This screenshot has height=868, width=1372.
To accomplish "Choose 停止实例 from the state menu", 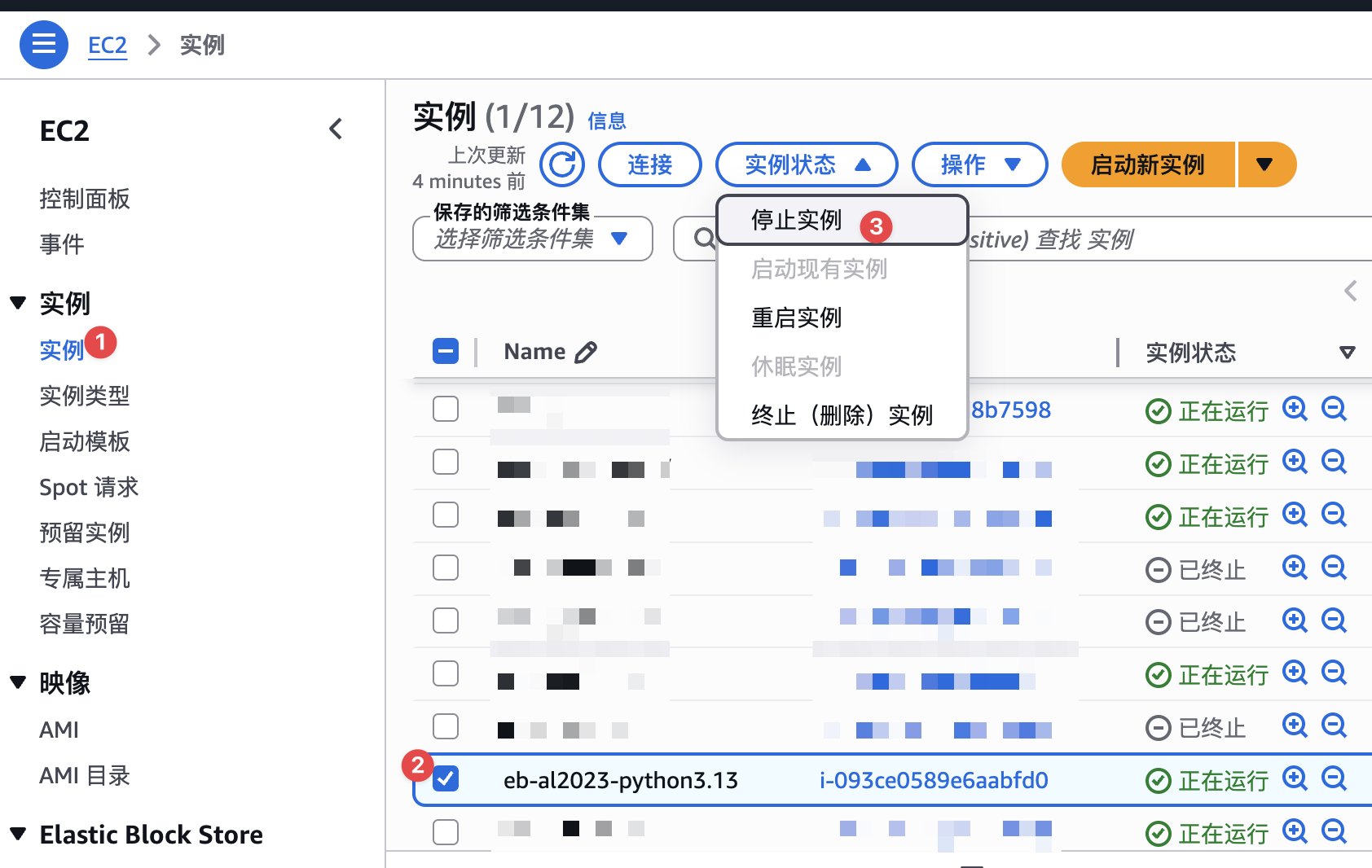I will pyautogui.click(x=842, y=220).
